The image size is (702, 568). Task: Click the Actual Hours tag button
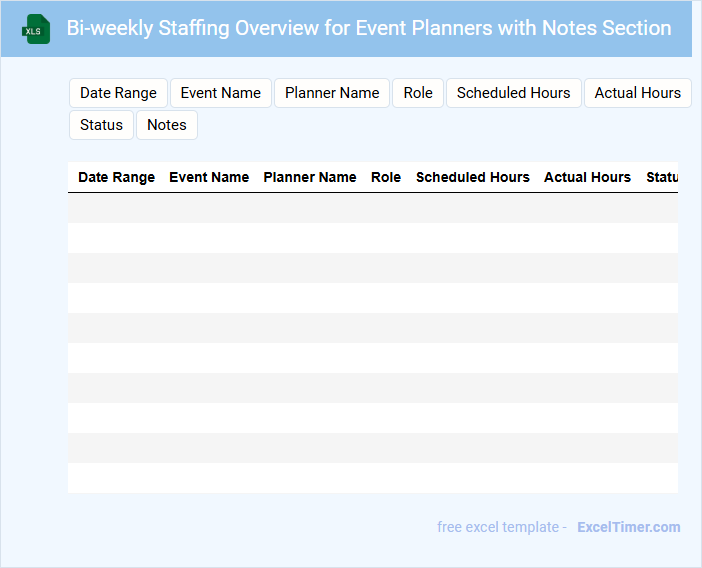[x=637, y=93]
